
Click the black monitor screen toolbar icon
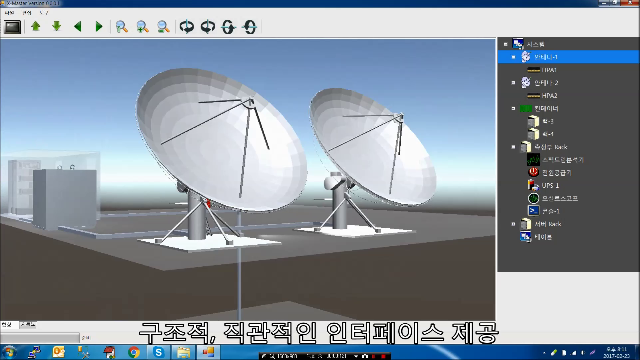pyautogui.click(x=13, y=27)
